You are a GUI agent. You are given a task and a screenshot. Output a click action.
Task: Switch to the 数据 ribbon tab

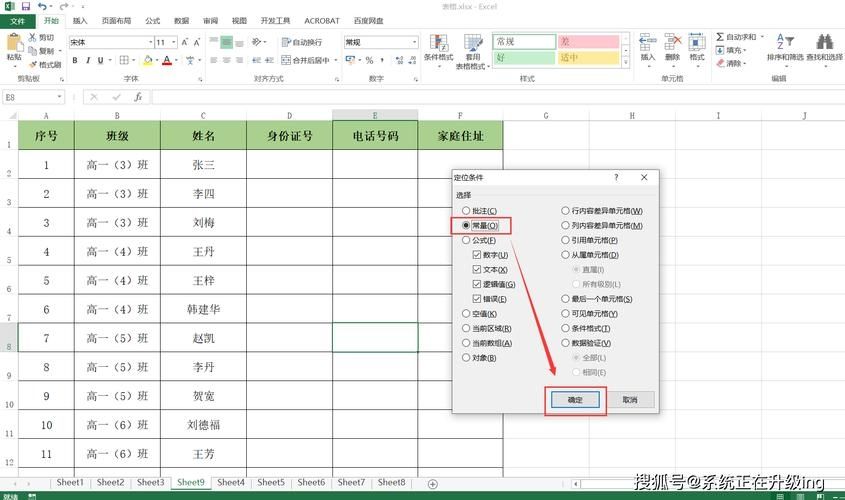tap(182, 21)
